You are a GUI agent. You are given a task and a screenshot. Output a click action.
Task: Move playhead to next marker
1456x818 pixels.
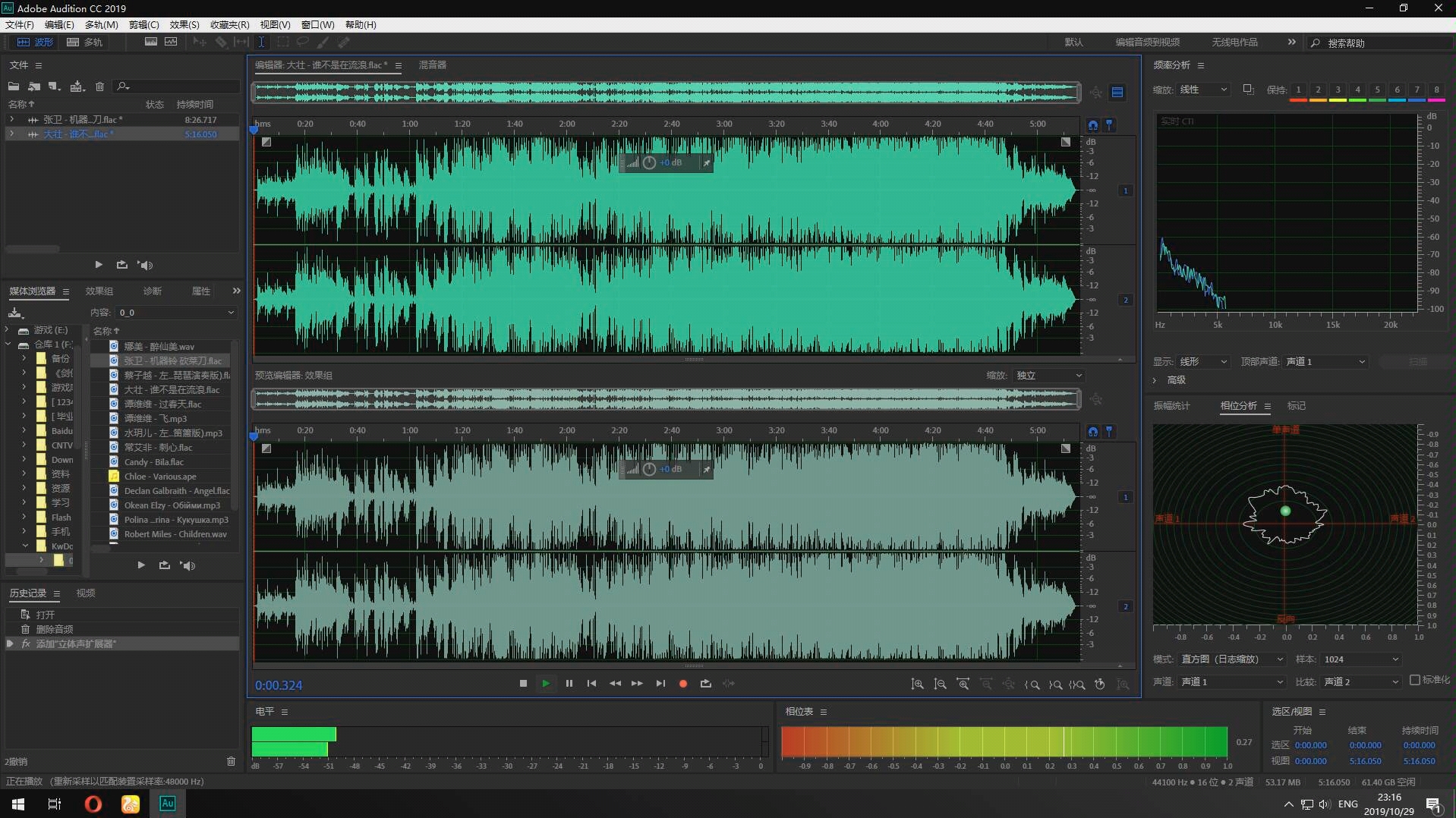tap(660, 684)
